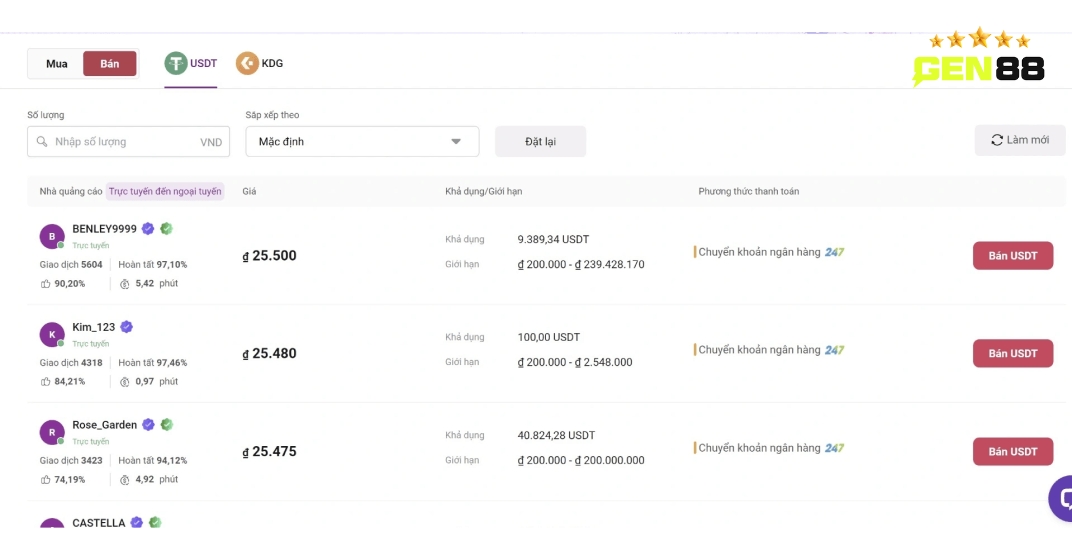Open Rose_Garden advertiser profile
The image size is (1072, 560).
coord(105,425)
